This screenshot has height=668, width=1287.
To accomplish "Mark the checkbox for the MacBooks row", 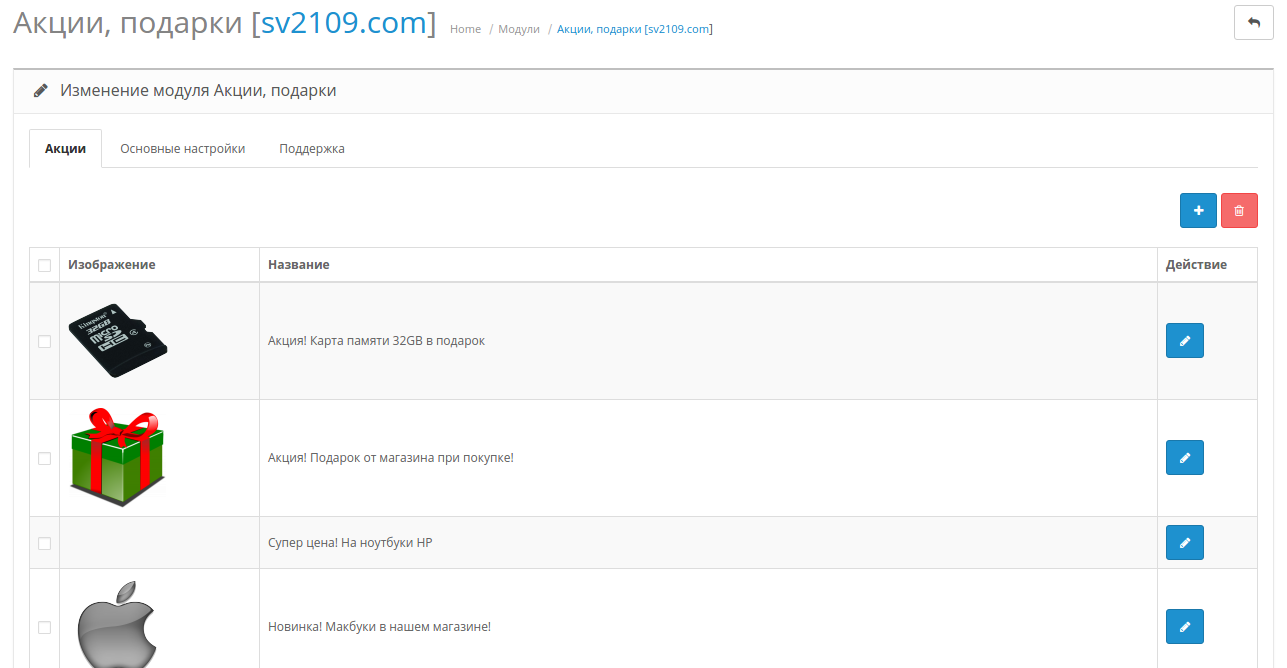I will coord(44,627).
